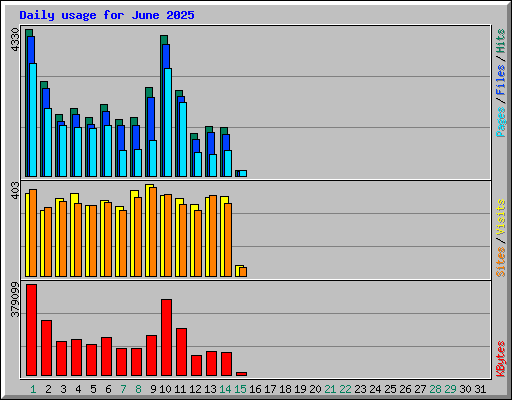The width and height of the screenshot is (512, 400).
Task: Click the orange Sites bar for day 1
Action: click(33, 233)
